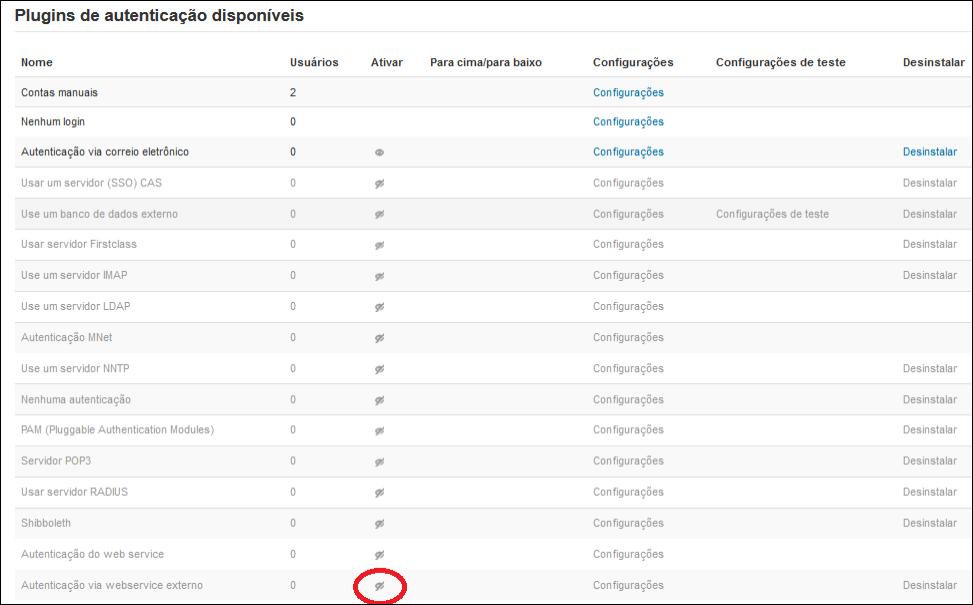This screenshot has width=973, height=605.
Task: Click Desinstalar for Use um servidor IMAP
Action: coord(930,275)
